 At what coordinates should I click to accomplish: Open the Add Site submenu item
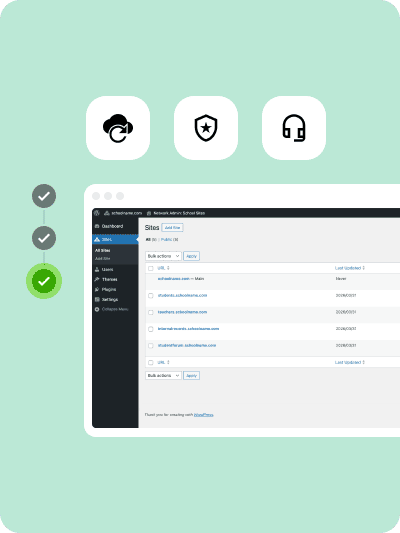pos(102,259)
